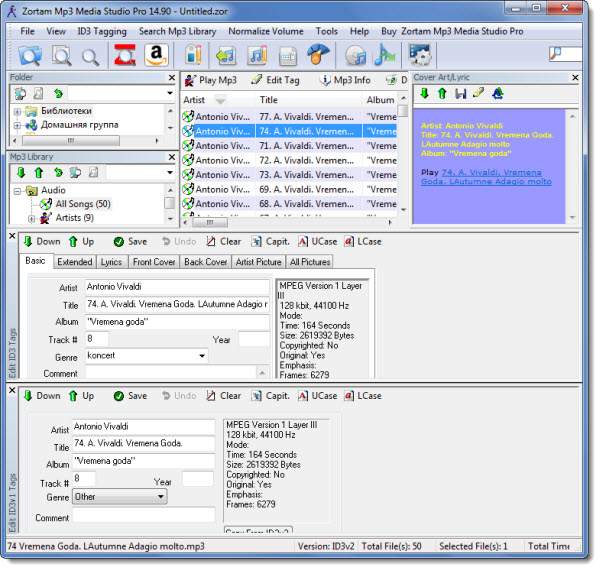Select All Songs (50) in library
This screenshot has height=570, width=600.
(x=82, y=204)
